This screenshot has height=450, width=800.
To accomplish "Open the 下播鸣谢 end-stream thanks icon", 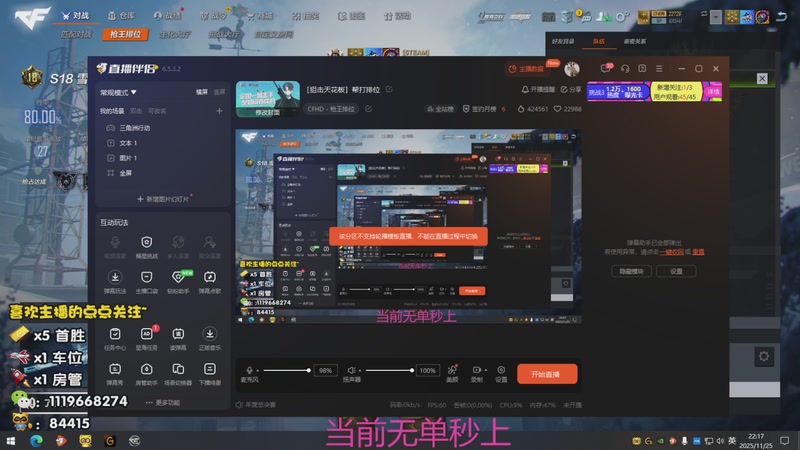I will (x=210, y=369).
